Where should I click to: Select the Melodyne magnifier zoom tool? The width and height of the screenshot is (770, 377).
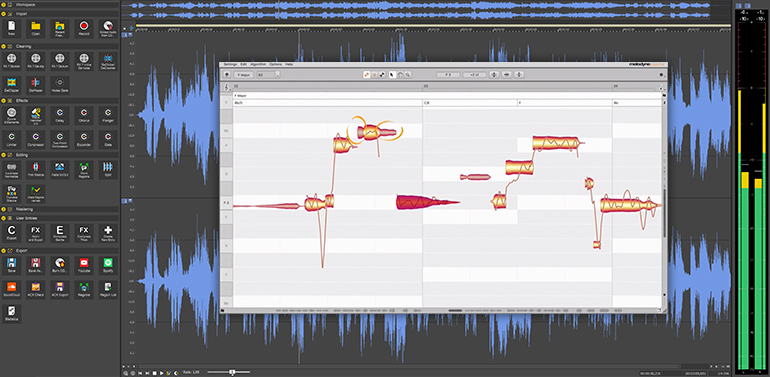tap(408, 75)
